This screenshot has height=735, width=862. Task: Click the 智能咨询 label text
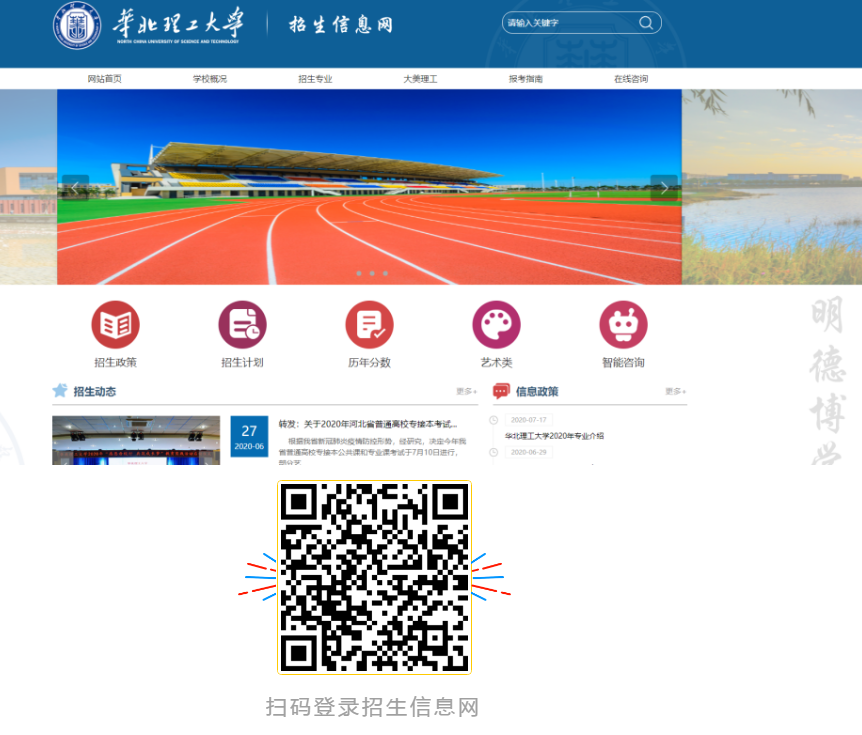[623, 362]
